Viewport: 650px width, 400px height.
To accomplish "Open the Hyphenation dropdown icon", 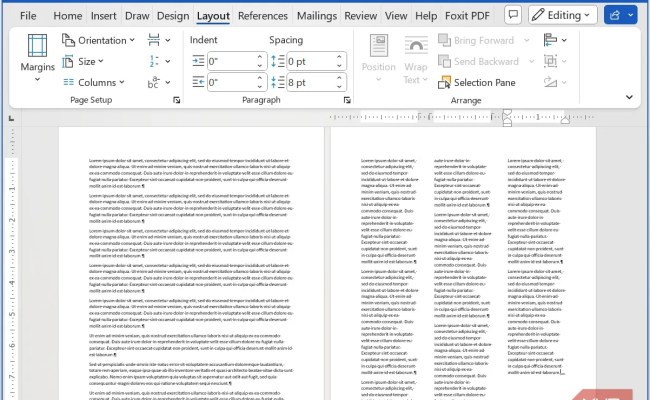I will tap(159, 82).
